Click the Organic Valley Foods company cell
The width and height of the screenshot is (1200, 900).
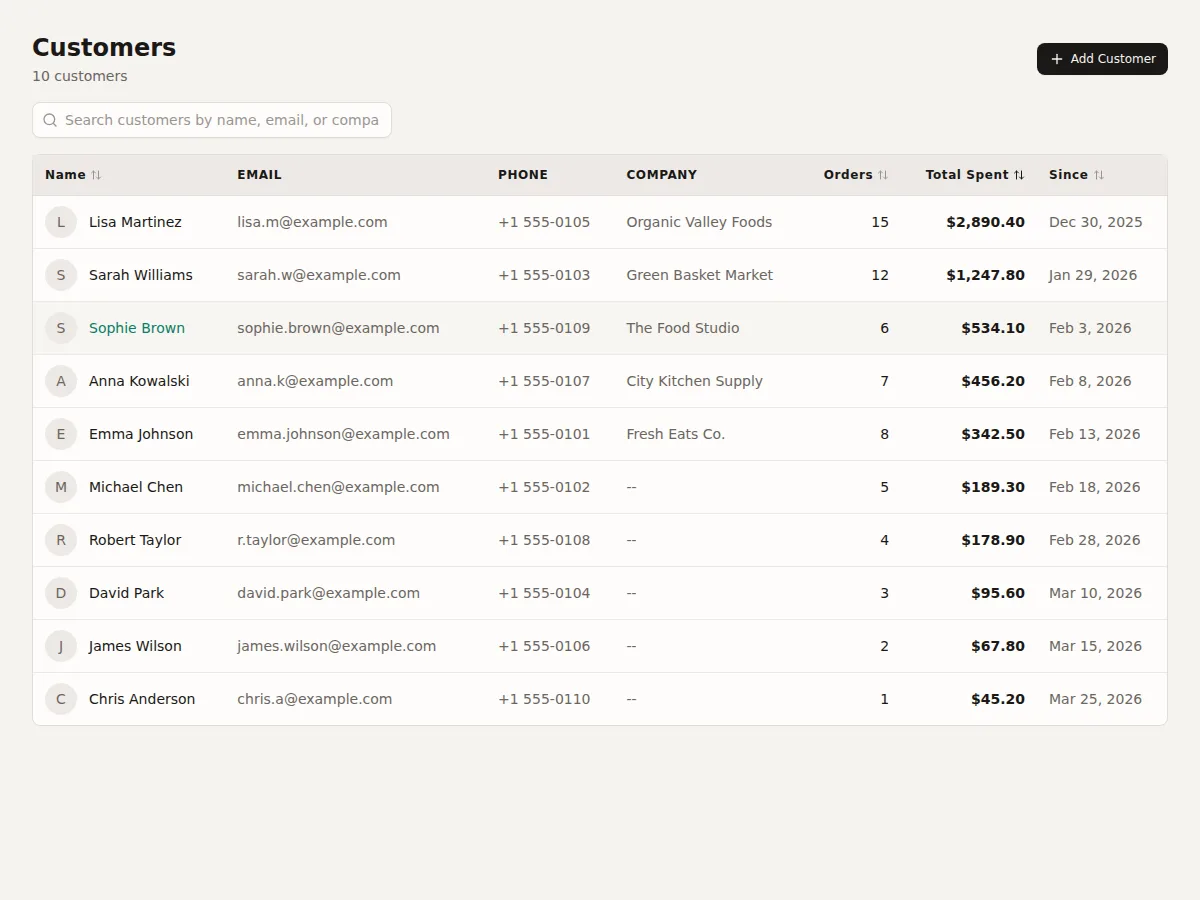pos(699,222)
